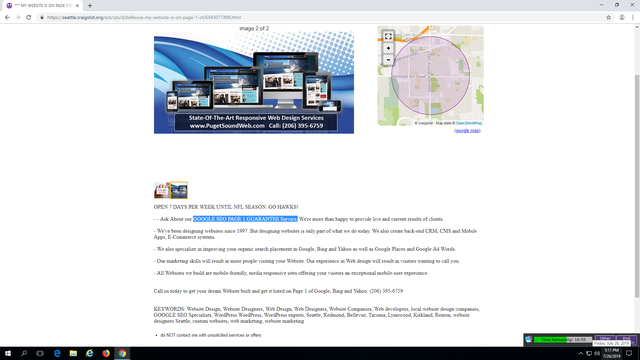Screen dimensions: 640x360
Task: Click the OPEN 7 DAYS PER WEEK line
Action: [x=226, y=207]
